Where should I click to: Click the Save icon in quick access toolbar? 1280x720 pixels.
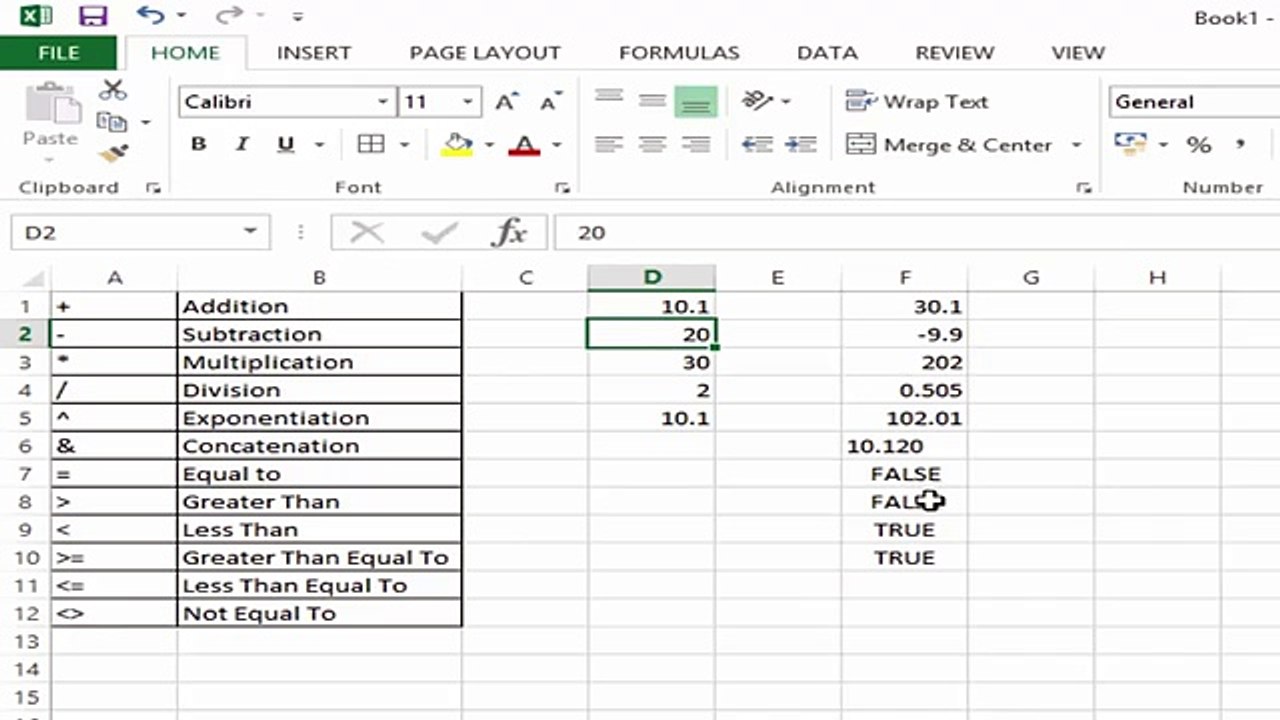coord(92,16)
